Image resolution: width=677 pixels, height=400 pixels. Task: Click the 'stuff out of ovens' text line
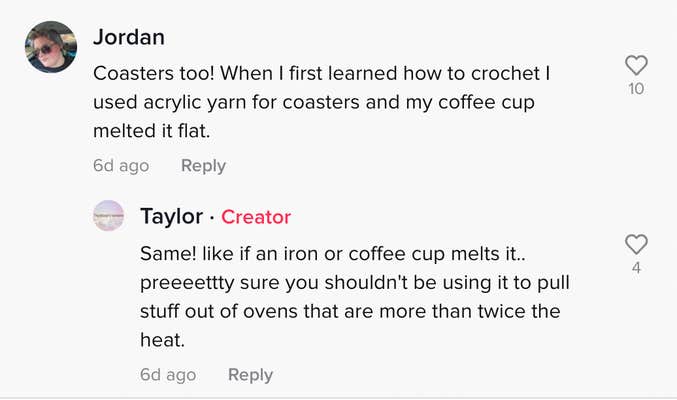[x=350, y=311]
